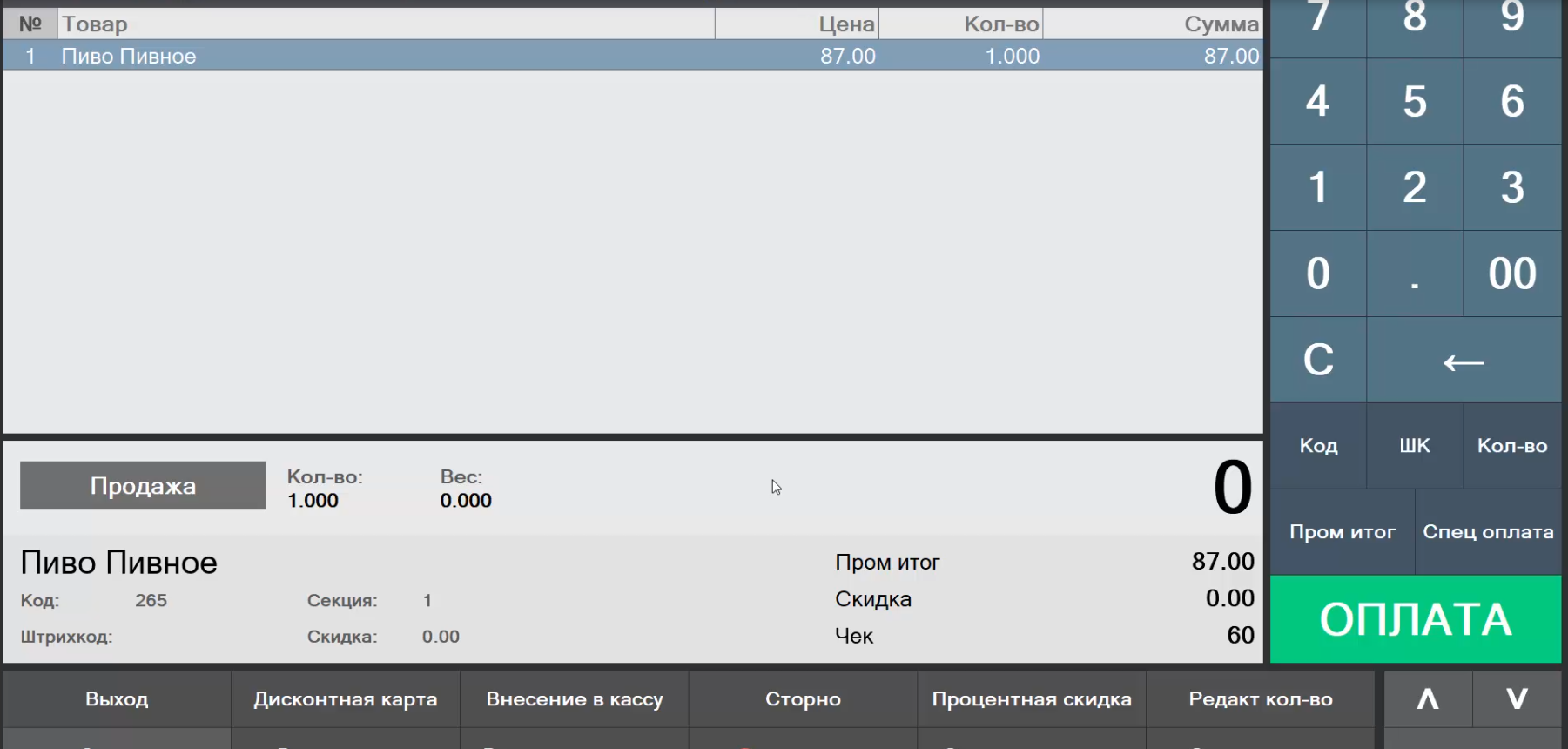This screenshot has width=1568, height=749.
Task: Apply Процентная скидка percentage discount
Action: pos(1032,699)
